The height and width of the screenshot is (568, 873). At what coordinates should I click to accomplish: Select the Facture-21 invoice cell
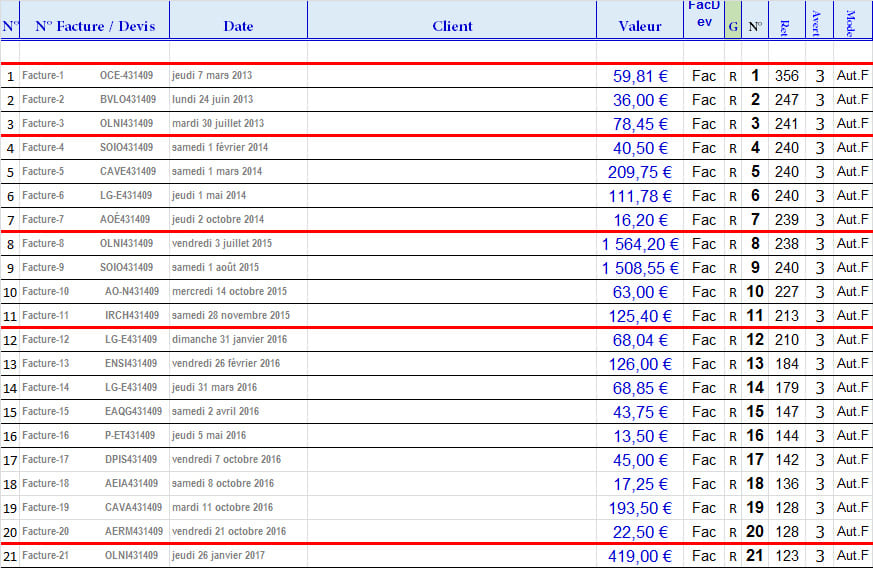[x=46, y=556]
